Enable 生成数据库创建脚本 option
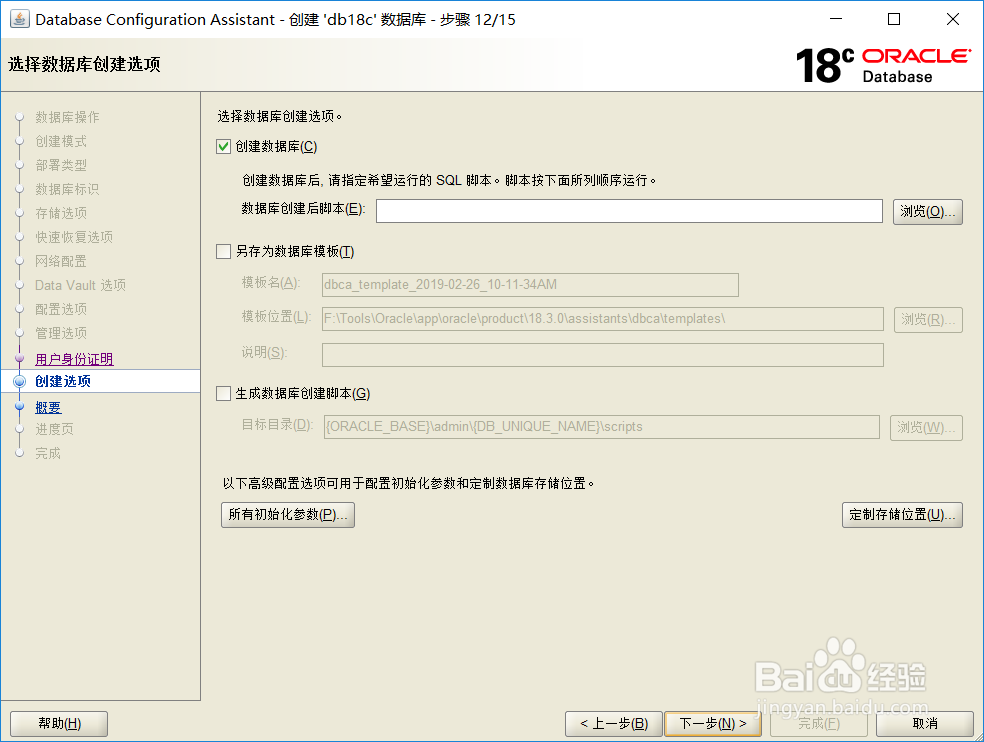Screen dimensions: 984x742 [x=222, y=393]
